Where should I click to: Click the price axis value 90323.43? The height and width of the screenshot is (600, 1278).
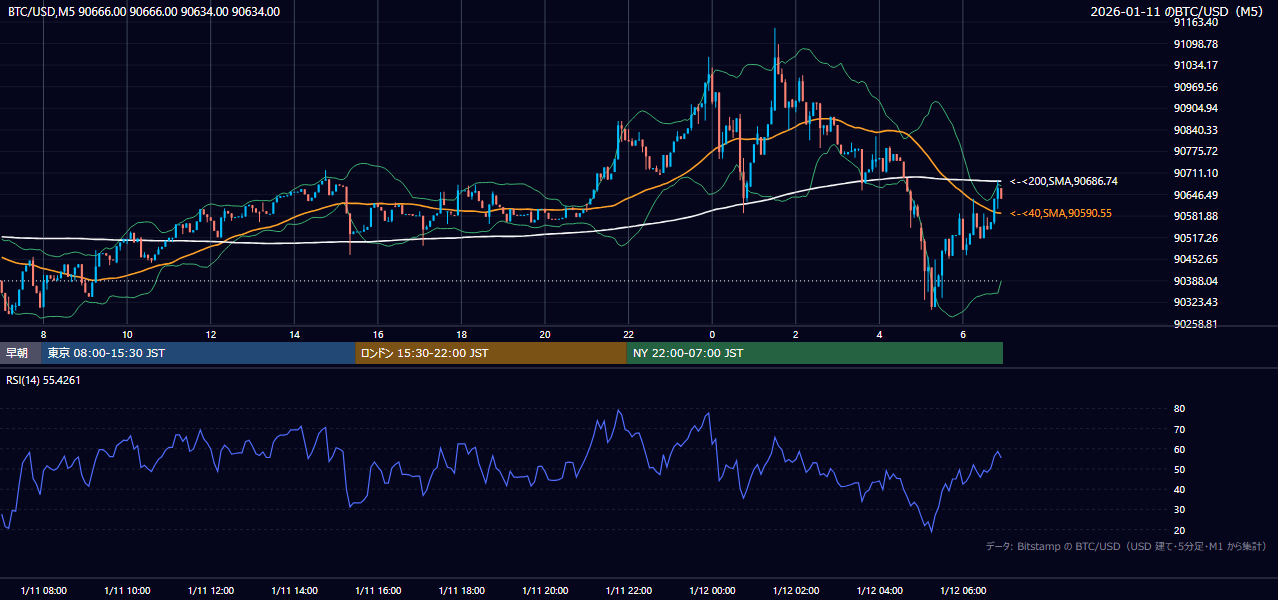[x=1196, y=302]
